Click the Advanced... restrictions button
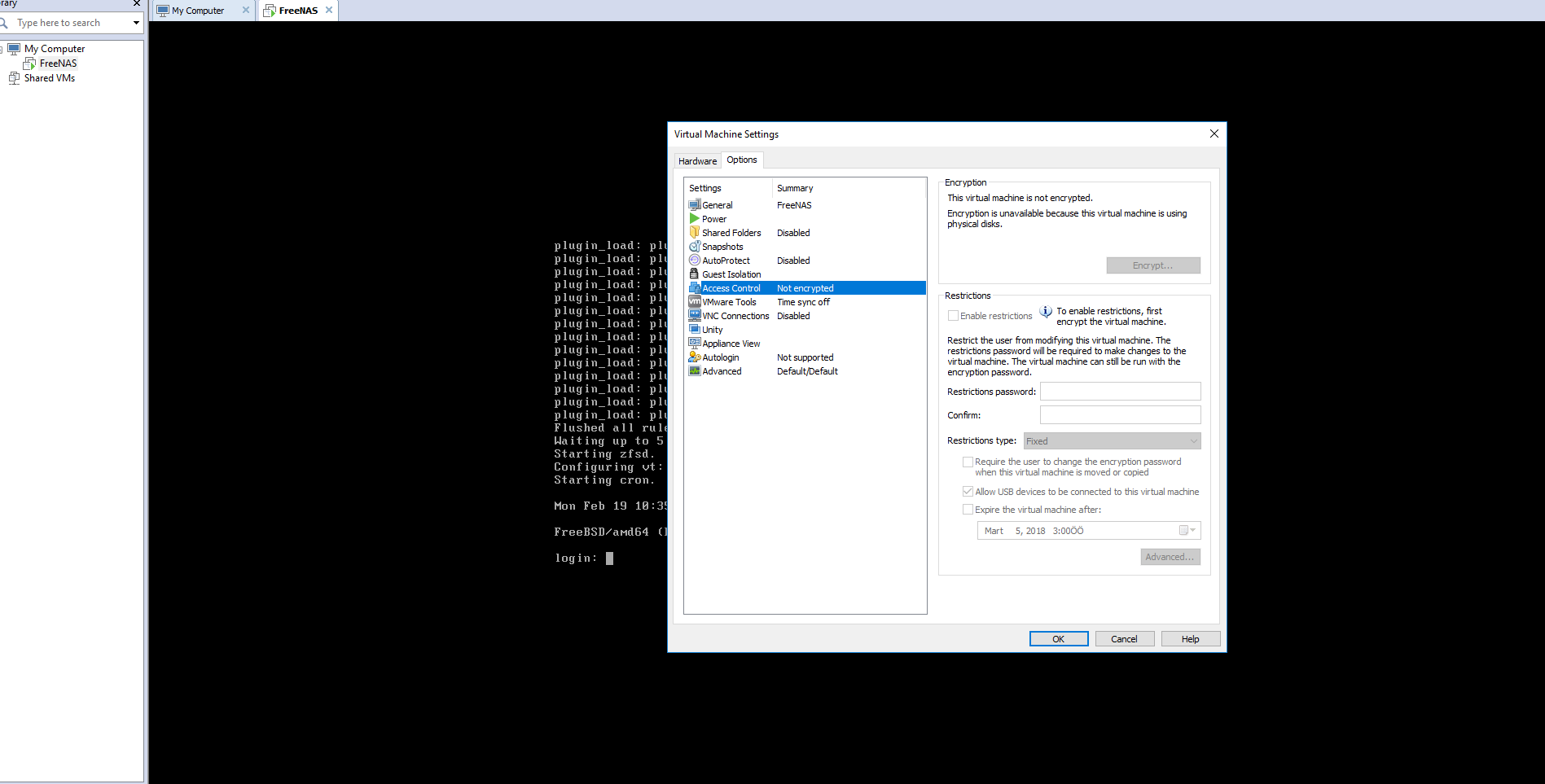 1170,557
